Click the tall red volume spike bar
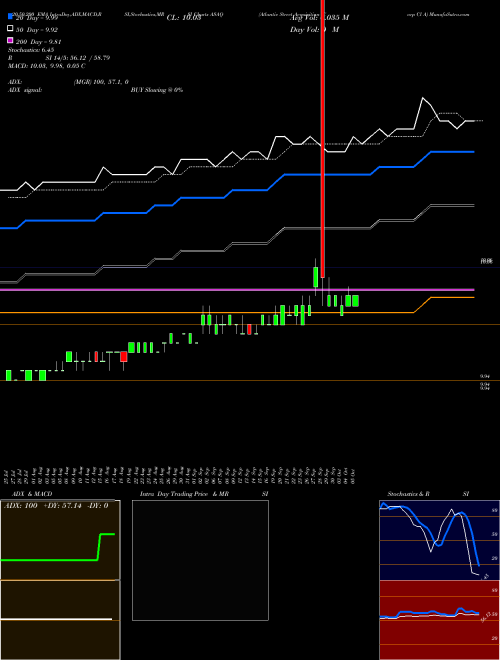The width and height of the screenshot is (500, 660). [323, 139]
